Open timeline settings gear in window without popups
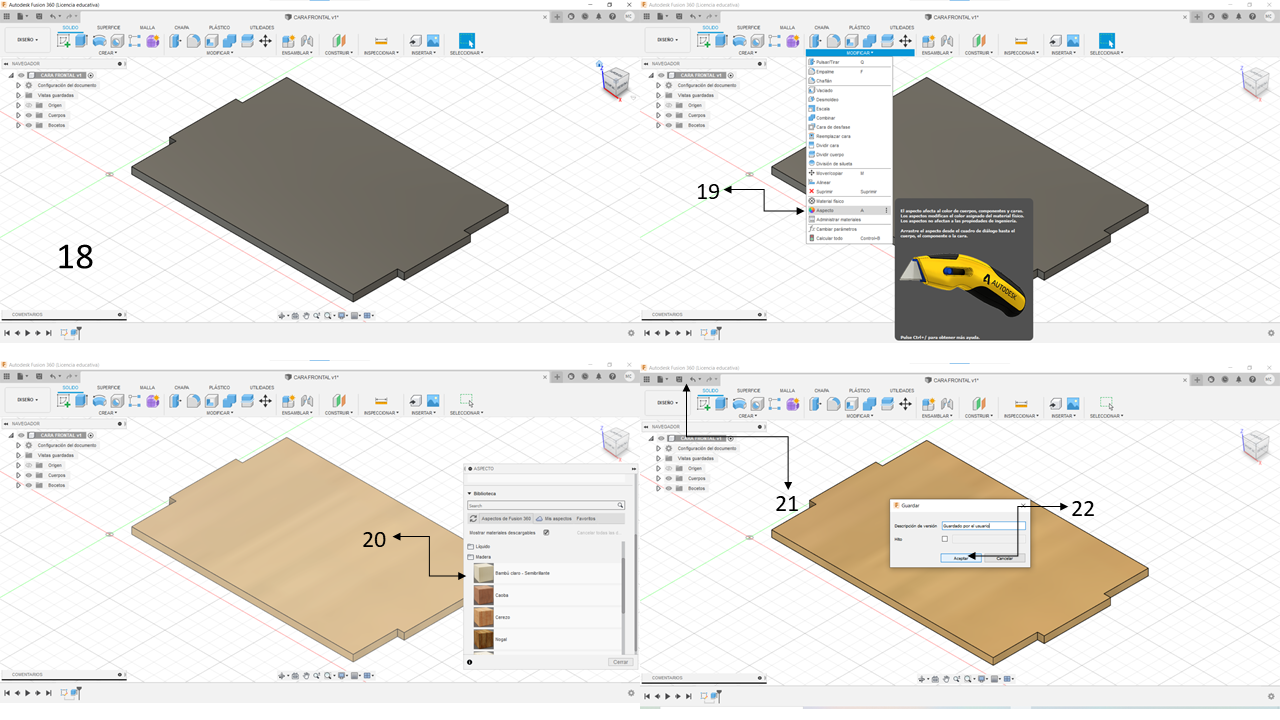1280x720 pixels. pos(630,332)
